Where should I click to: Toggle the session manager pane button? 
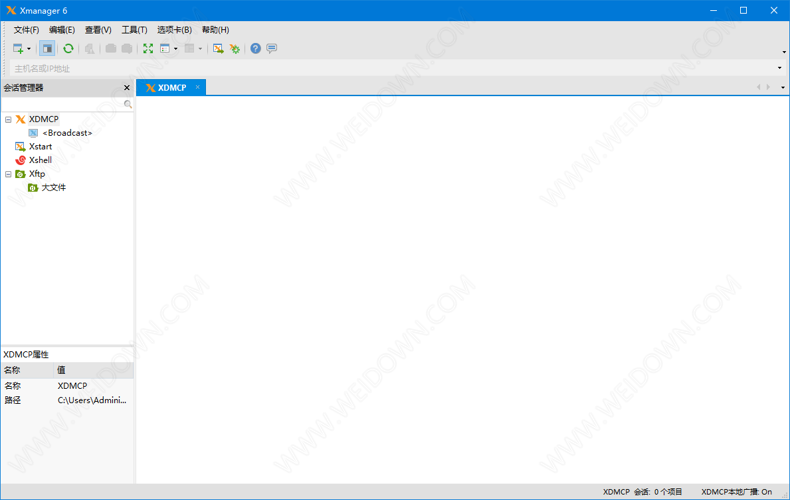point(47,48)
